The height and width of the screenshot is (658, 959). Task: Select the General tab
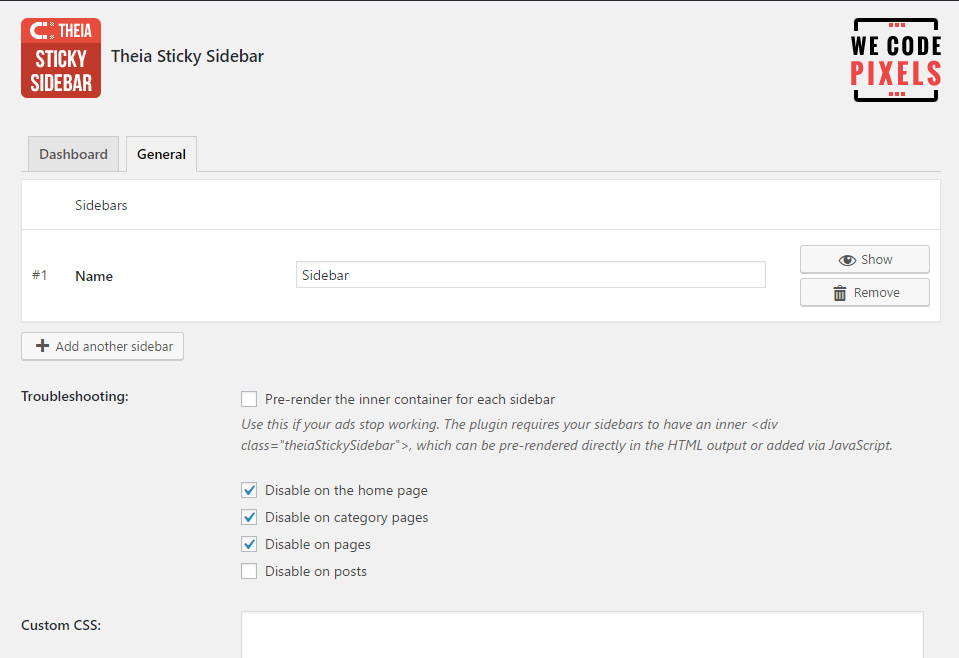coord(161,154)
